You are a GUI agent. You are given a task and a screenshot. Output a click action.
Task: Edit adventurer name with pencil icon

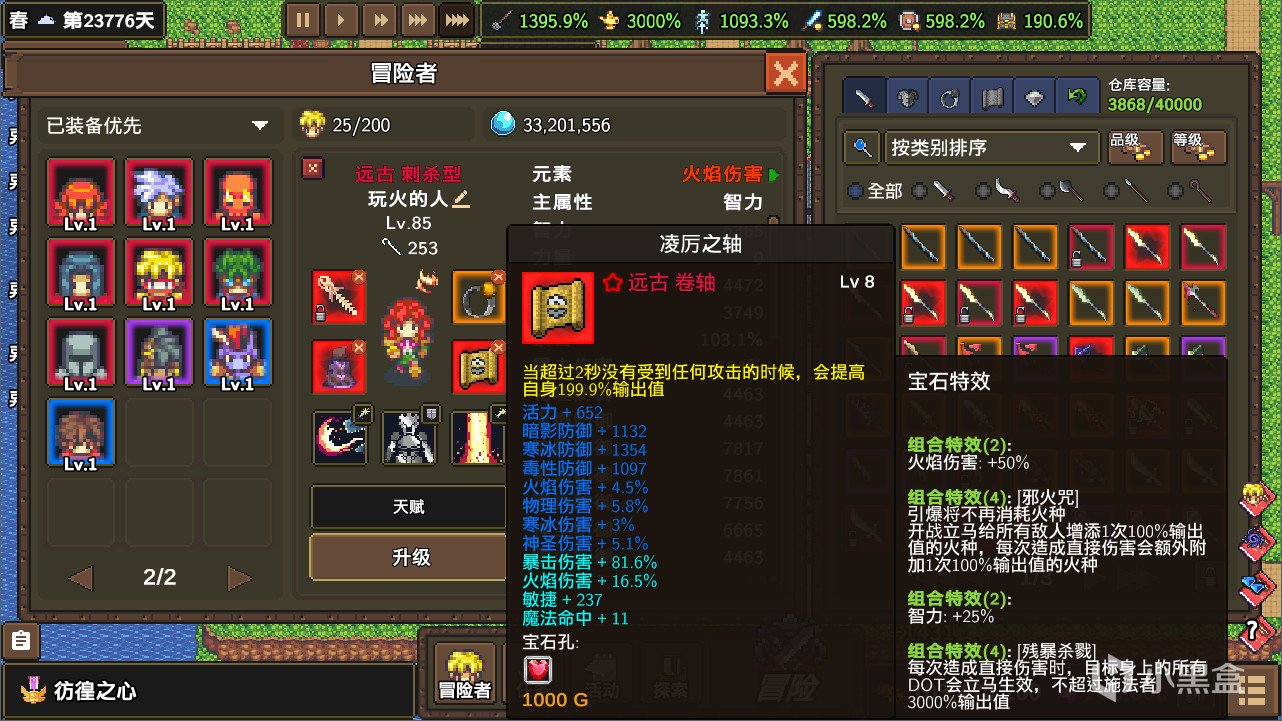pyautogui.click(x=461, y=199)
